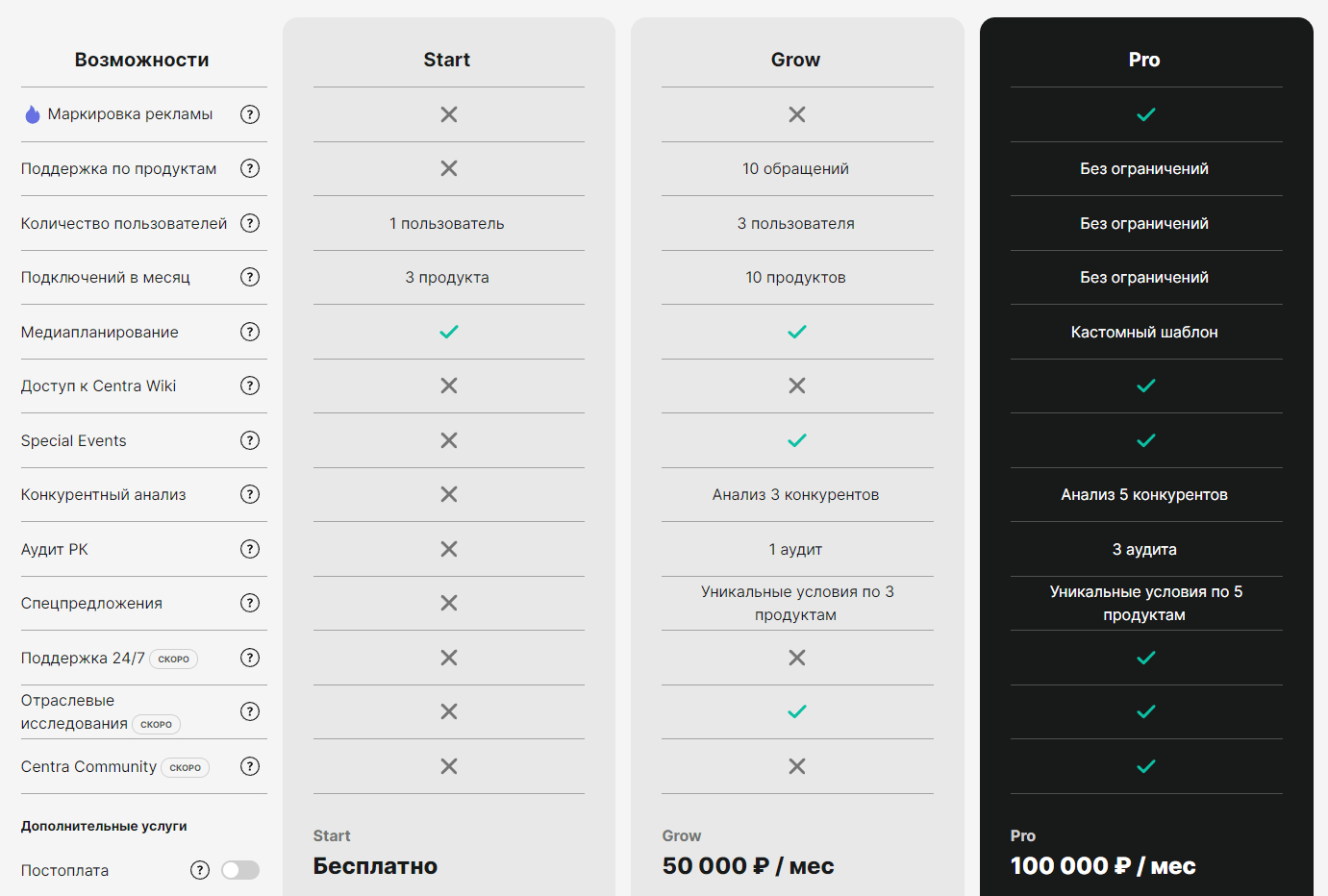Image resolution: width=1328 pixels, height=896 pixels.
Task: Open help tooltip for Поддержка по продуктам
Action: click(250, 168)
